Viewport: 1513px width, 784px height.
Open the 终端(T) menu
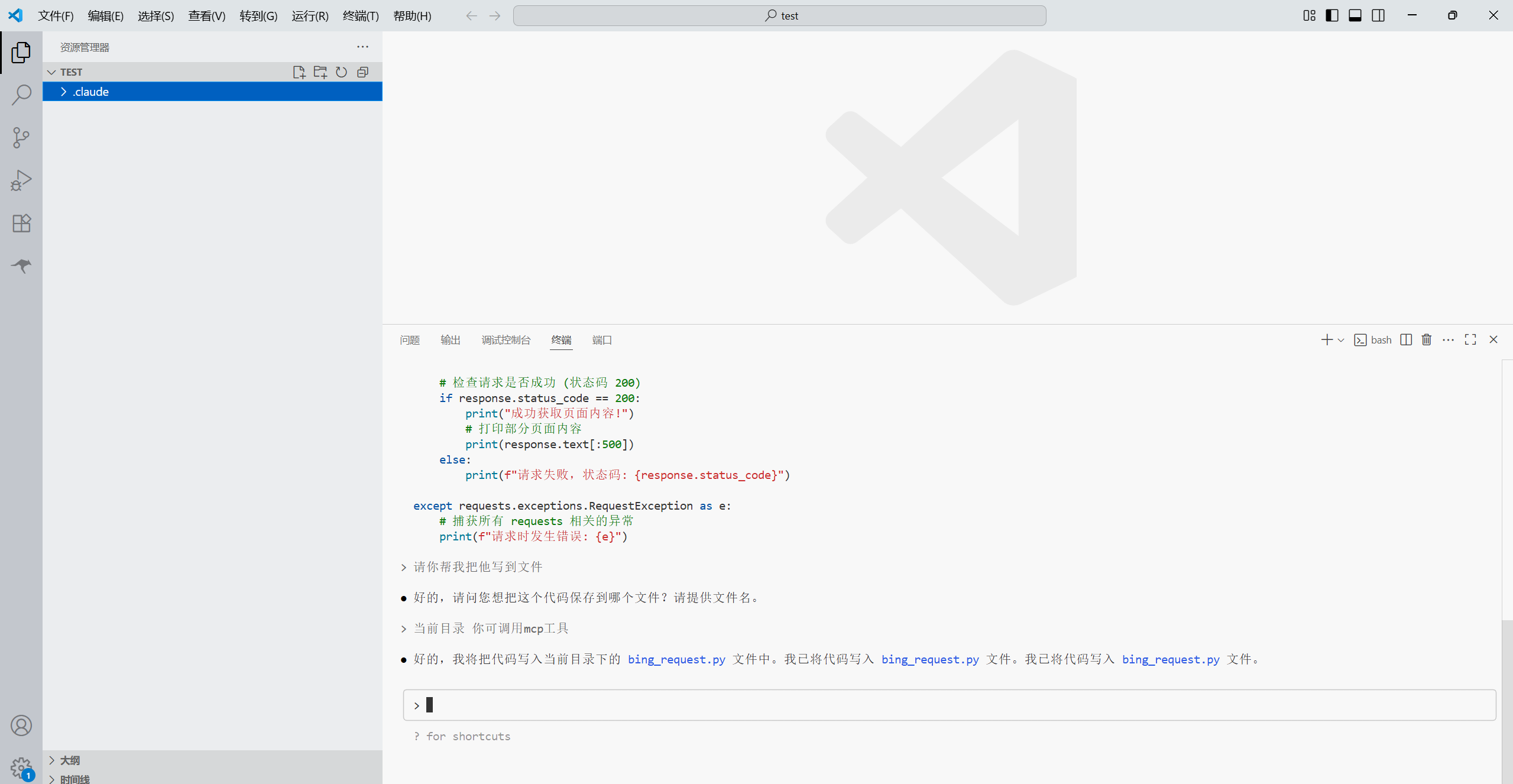(x=361, y=16)
